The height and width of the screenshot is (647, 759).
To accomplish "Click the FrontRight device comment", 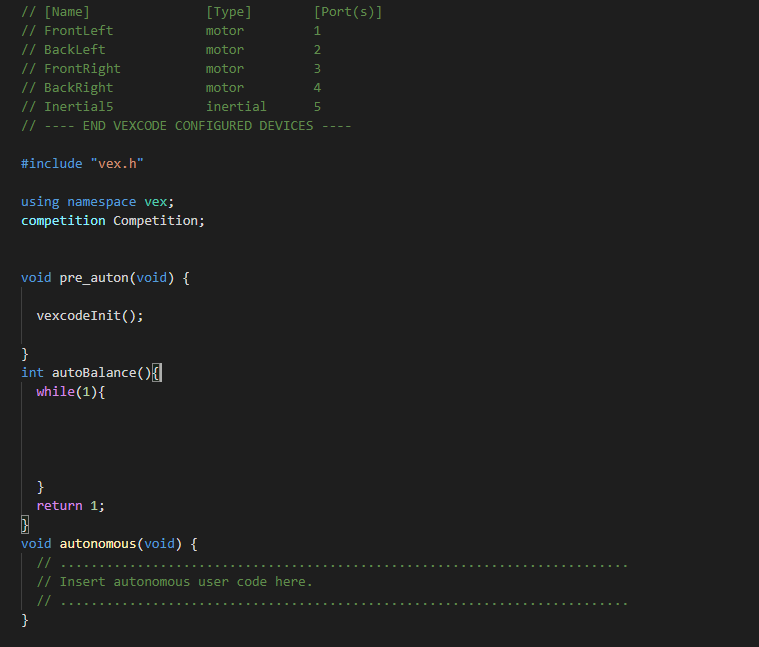I will pos(82,69).
